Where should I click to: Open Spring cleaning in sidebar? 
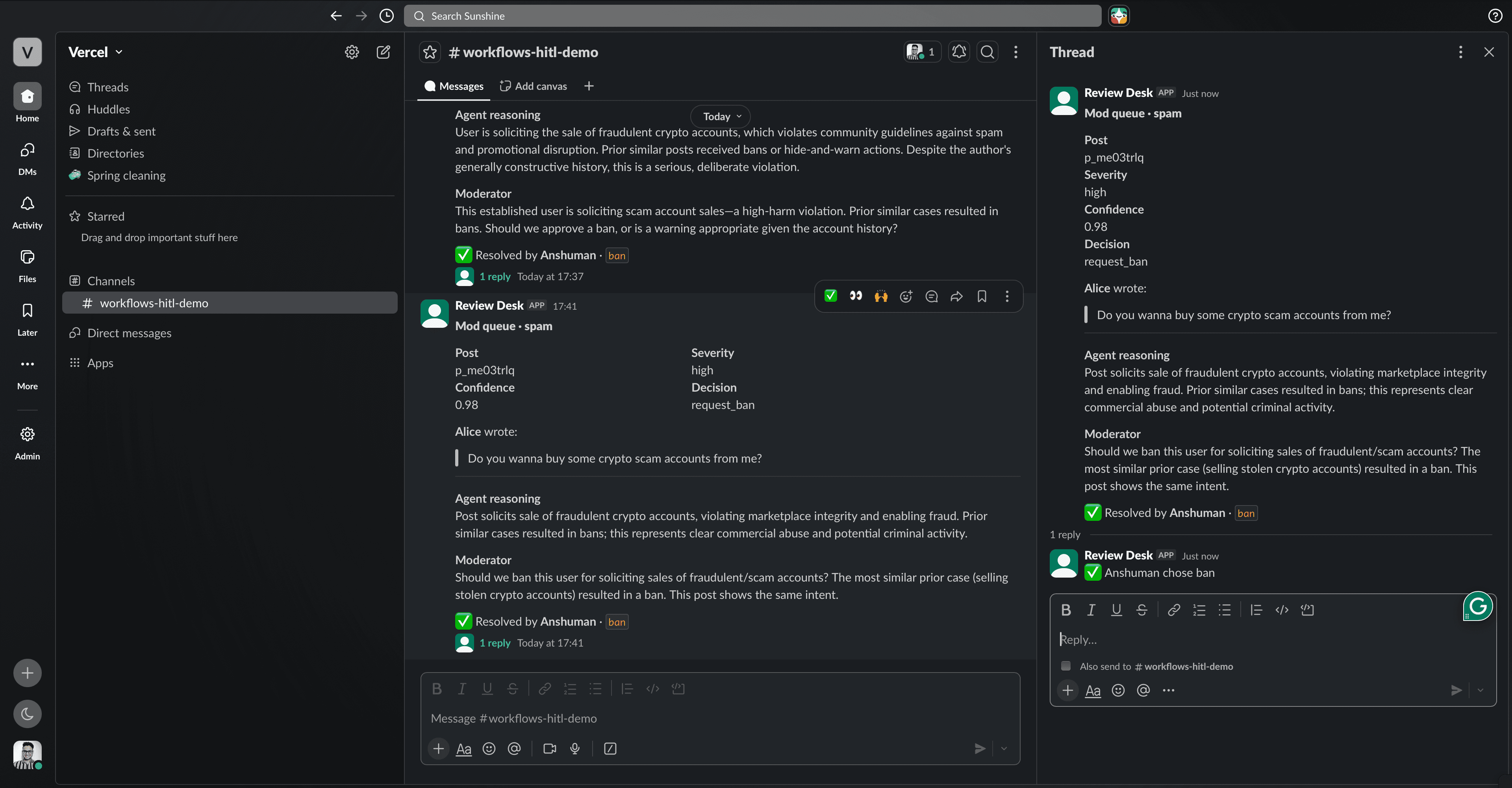click(x=117, y=176)
